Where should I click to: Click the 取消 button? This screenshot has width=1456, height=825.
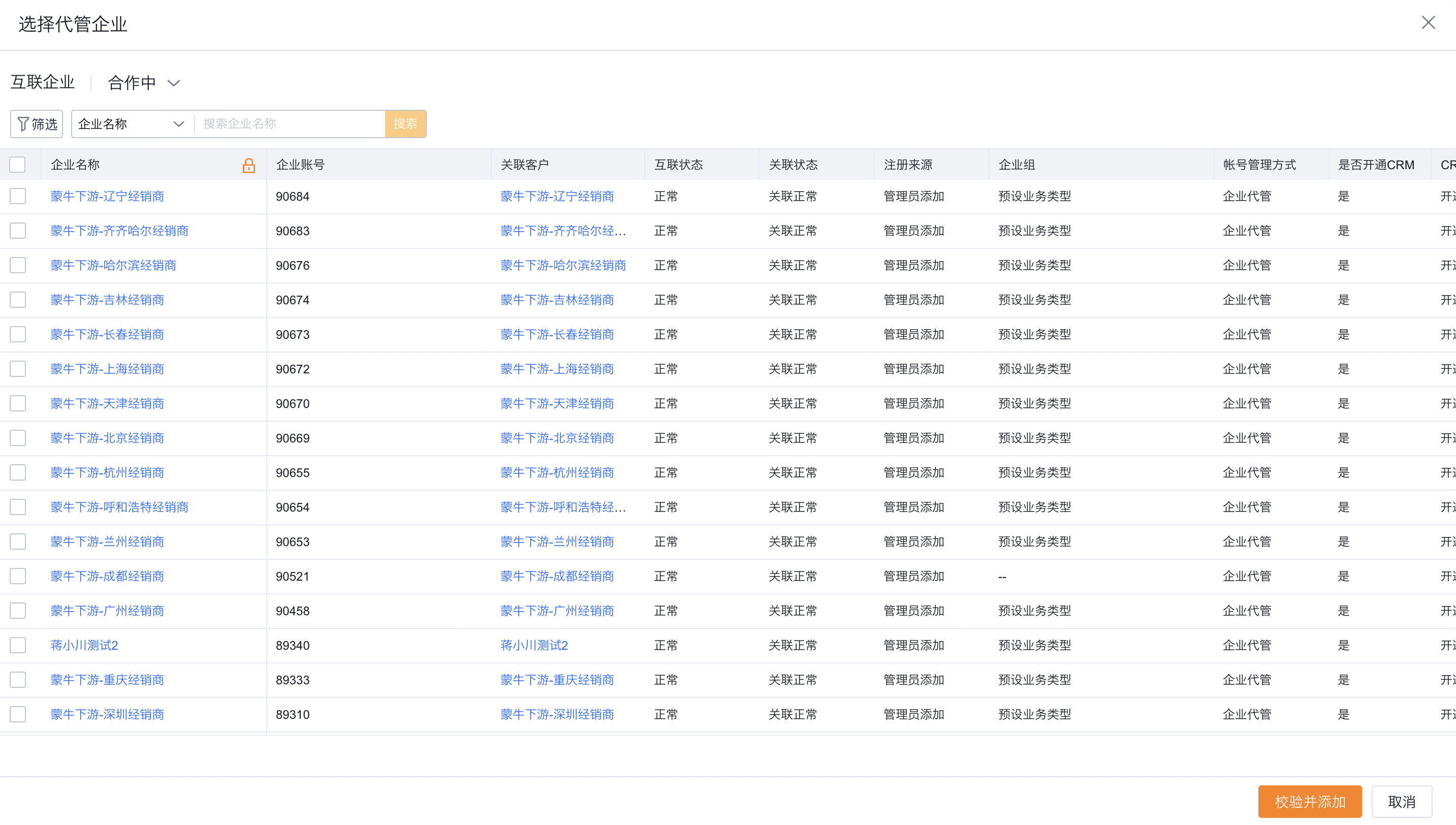coord(1402,802)
